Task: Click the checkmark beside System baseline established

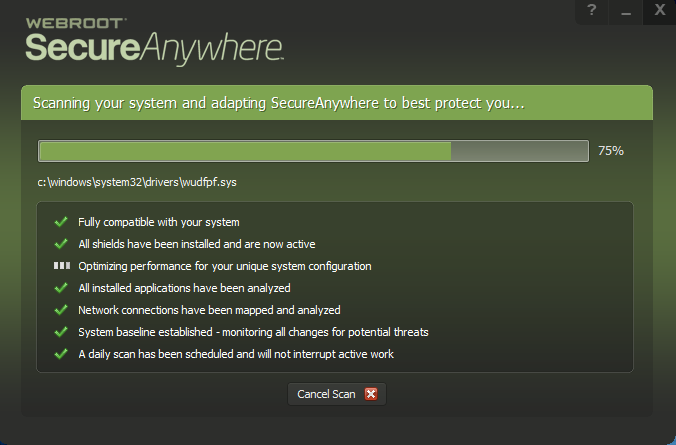Action: tap(61, 332)
